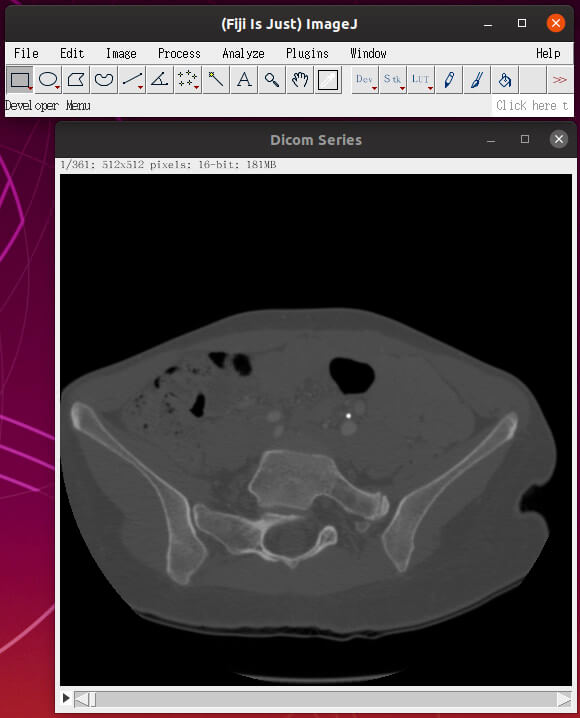
Task: Open the Analyze menu
Action: click(x=243, y=54)
